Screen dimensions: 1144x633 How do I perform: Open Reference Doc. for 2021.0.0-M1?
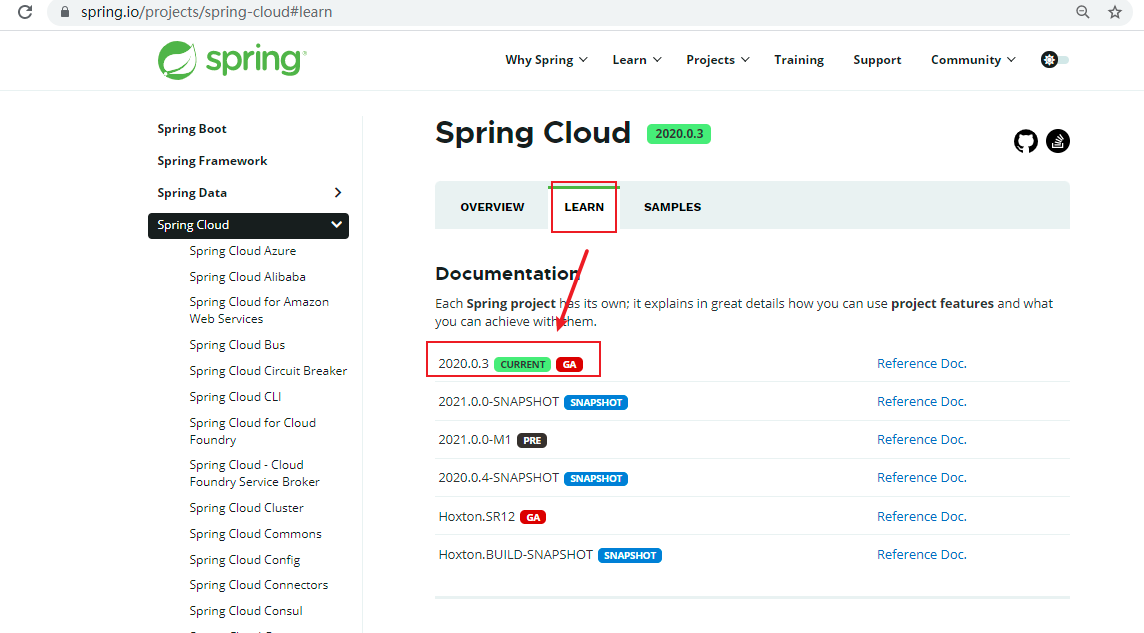pos(921,439)
